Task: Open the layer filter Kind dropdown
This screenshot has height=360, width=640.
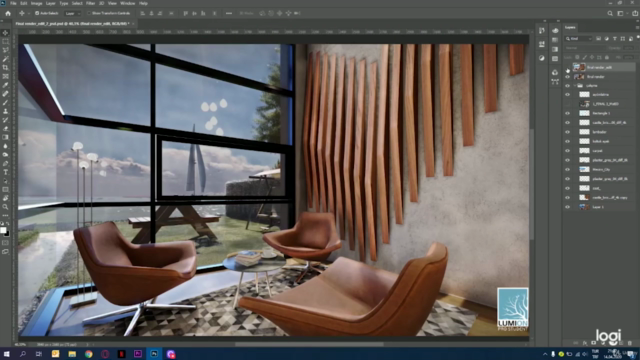Action: (579, 38)
